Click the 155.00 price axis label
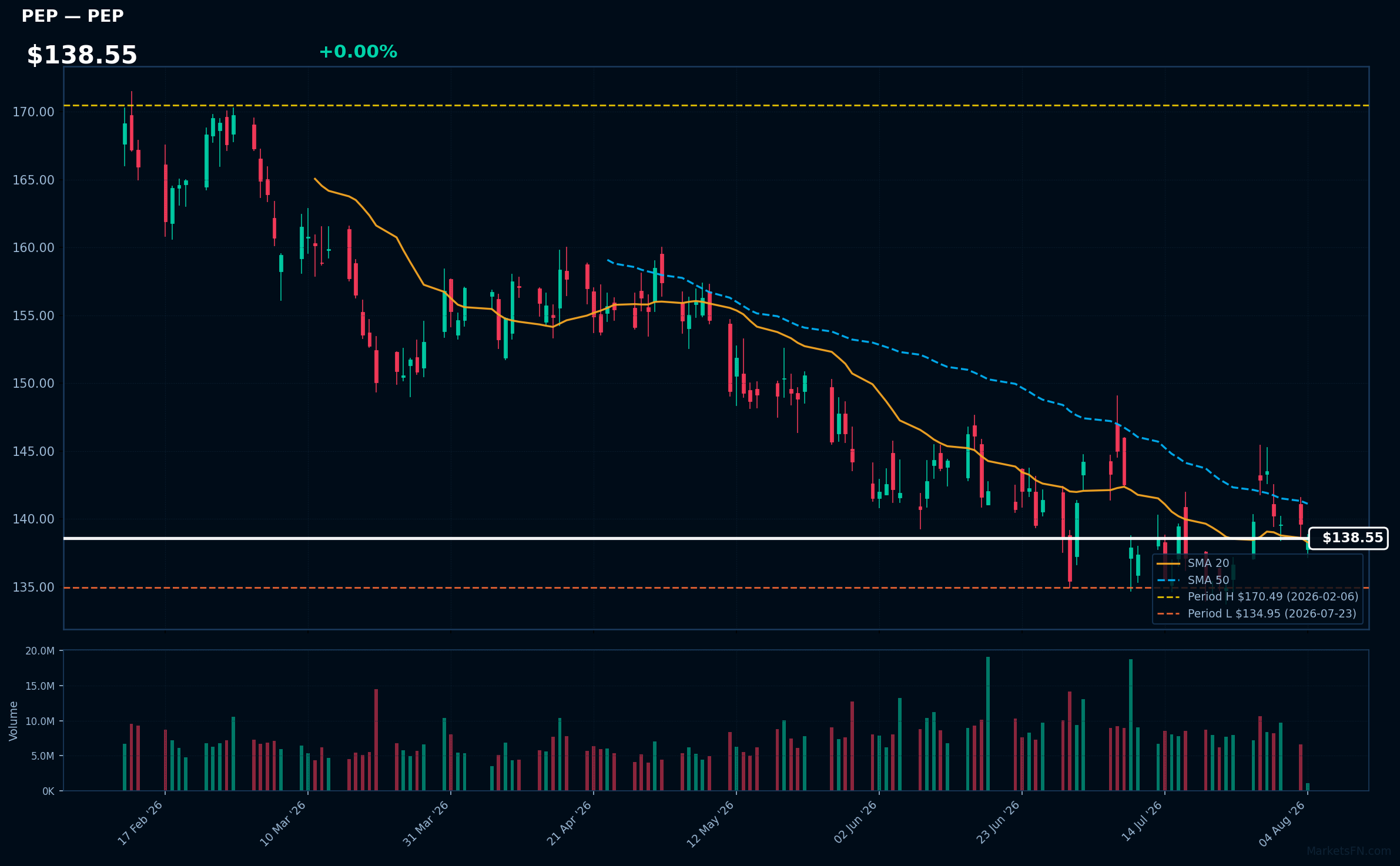This screenshot has width=1400, height=866. point(34,315)
